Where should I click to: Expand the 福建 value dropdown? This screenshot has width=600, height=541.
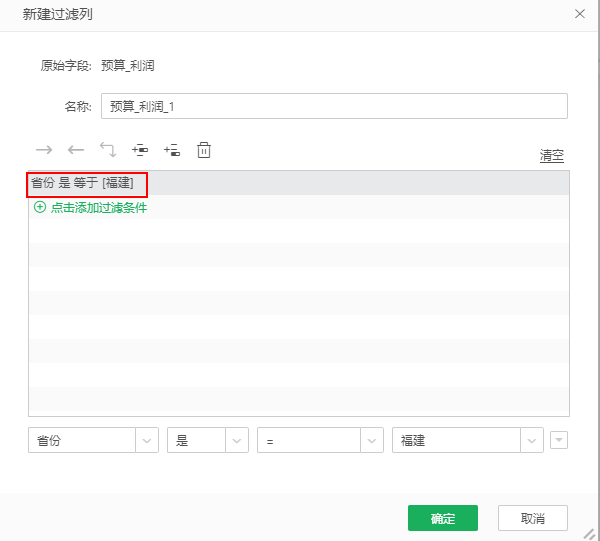tap(532, 441)
